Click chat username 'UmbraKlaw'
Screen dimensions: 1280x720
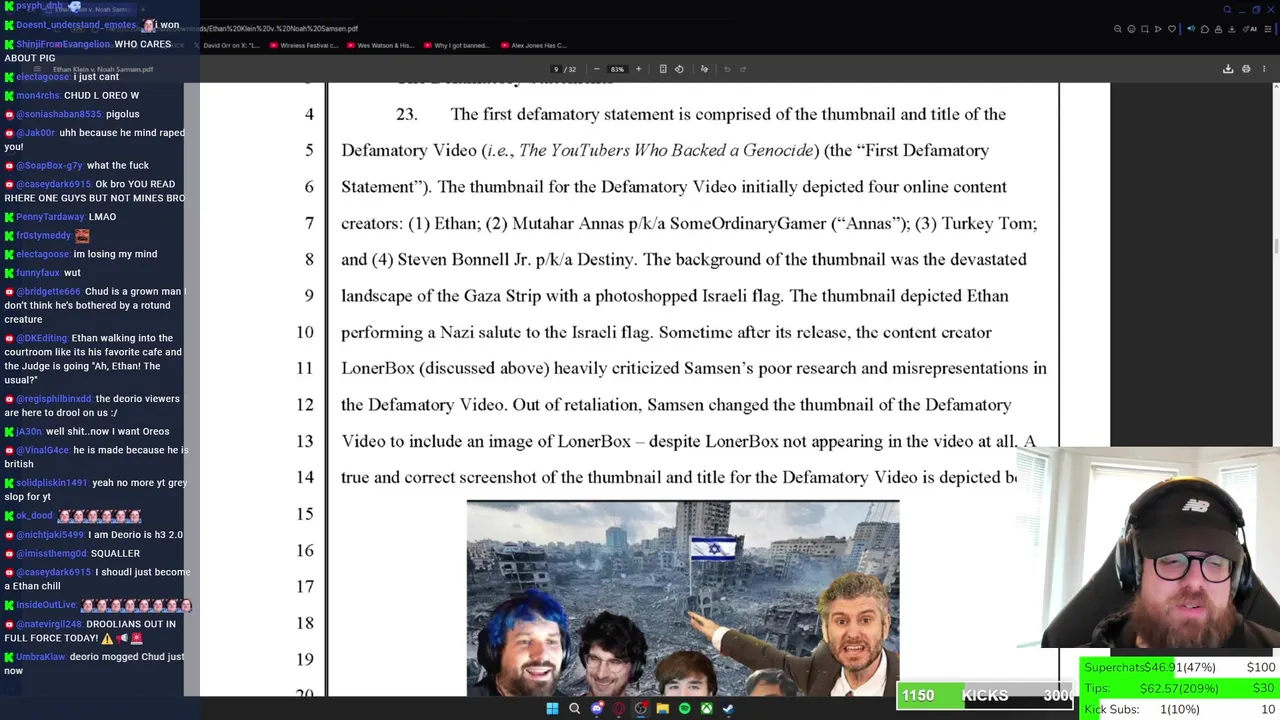coord(40,657)
